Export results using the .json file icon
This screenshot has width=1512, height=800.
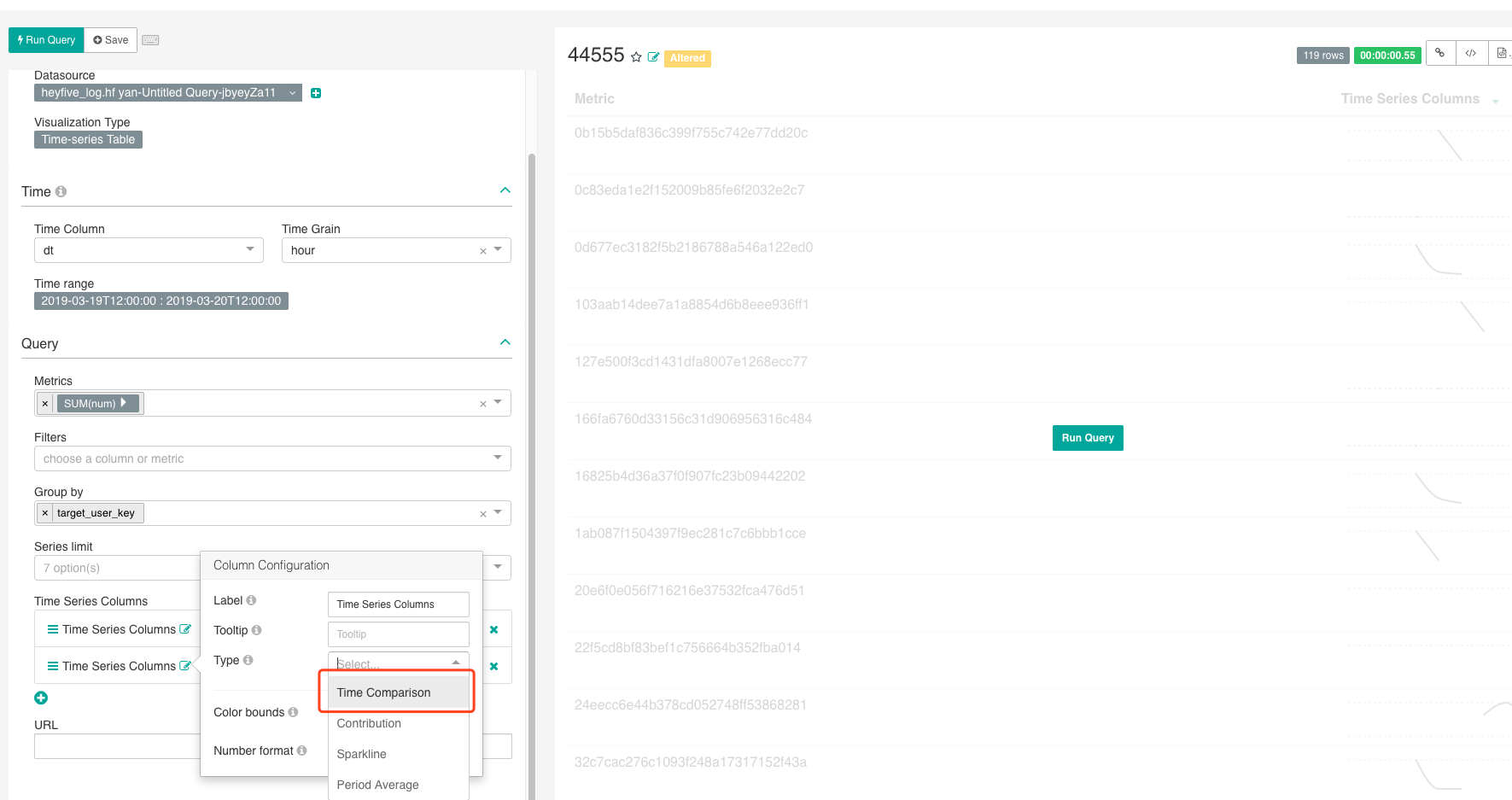tap(1502, 53)
